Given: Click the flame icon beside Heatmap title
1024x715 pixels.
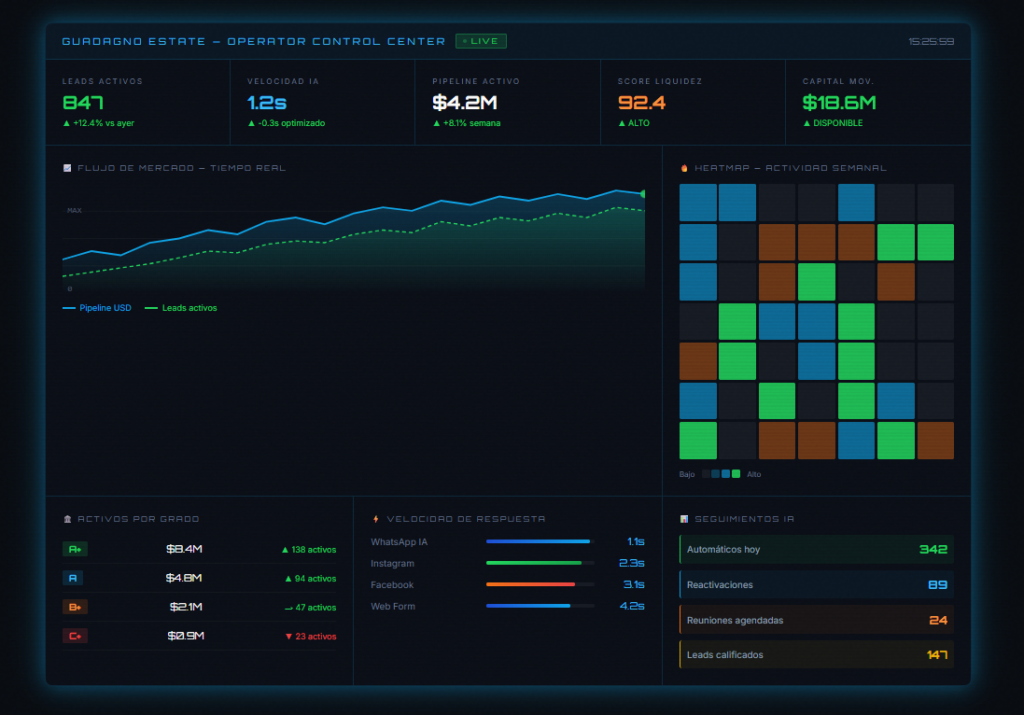Looking at the screenshot, I should (x=684, y=168).
